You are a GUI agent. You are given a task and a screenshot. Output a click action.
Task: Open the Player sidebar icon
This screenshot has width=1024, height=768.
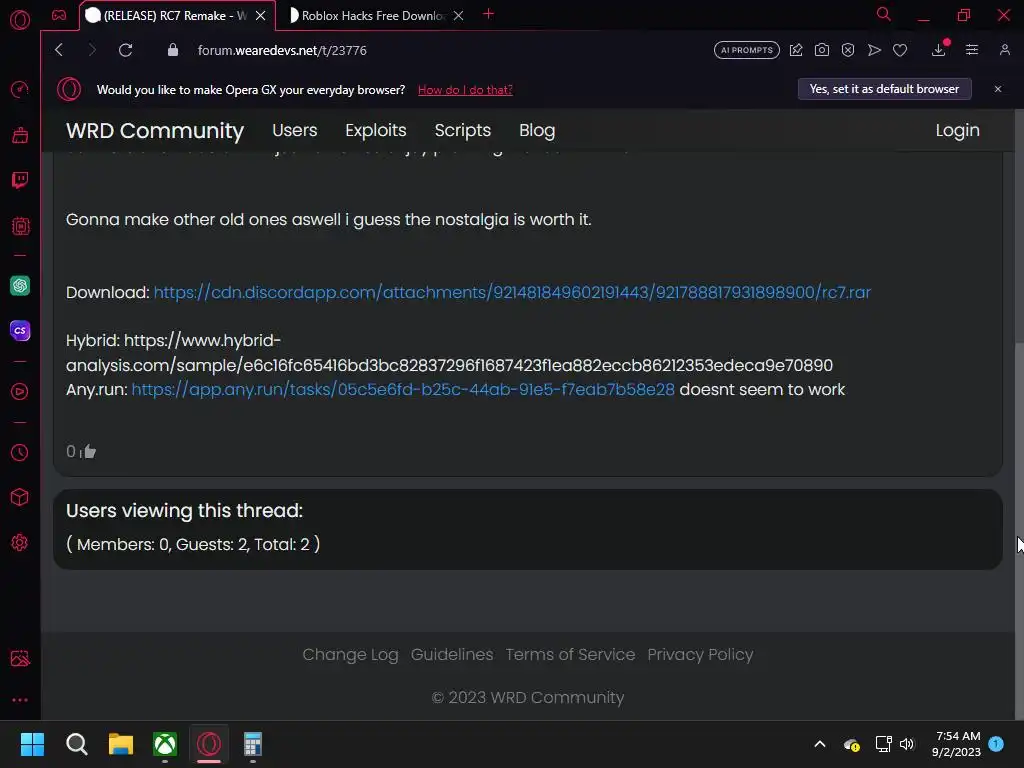[20, 391]
